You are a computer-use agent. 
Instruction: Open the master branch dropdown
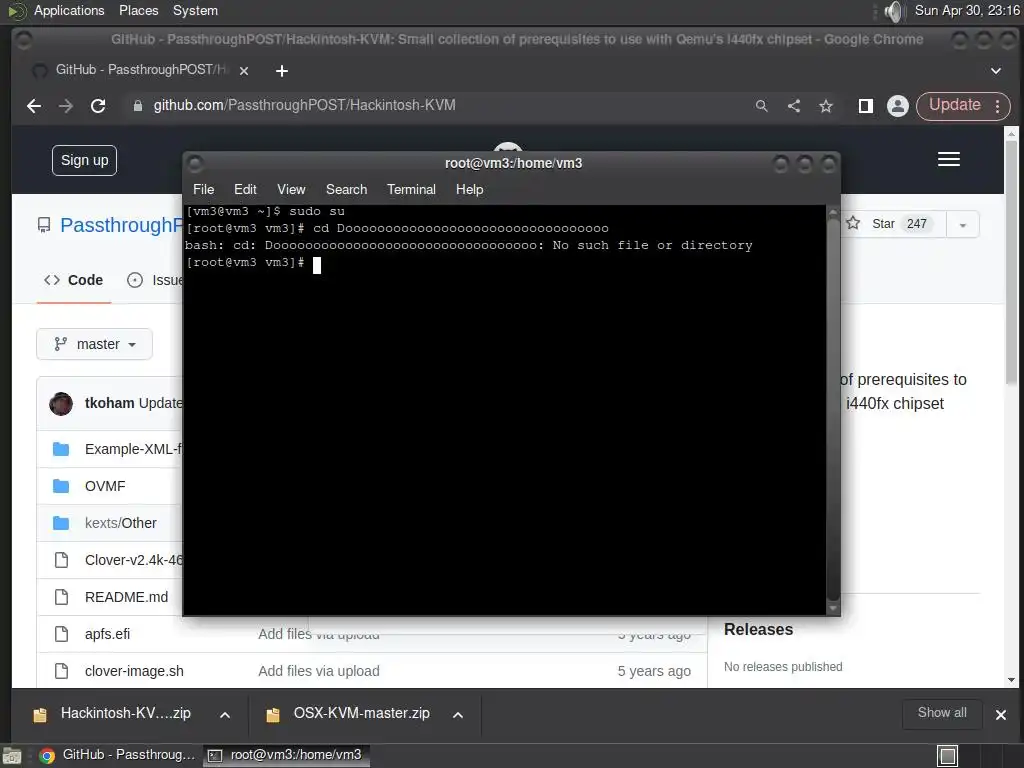[x=95, y=344]
